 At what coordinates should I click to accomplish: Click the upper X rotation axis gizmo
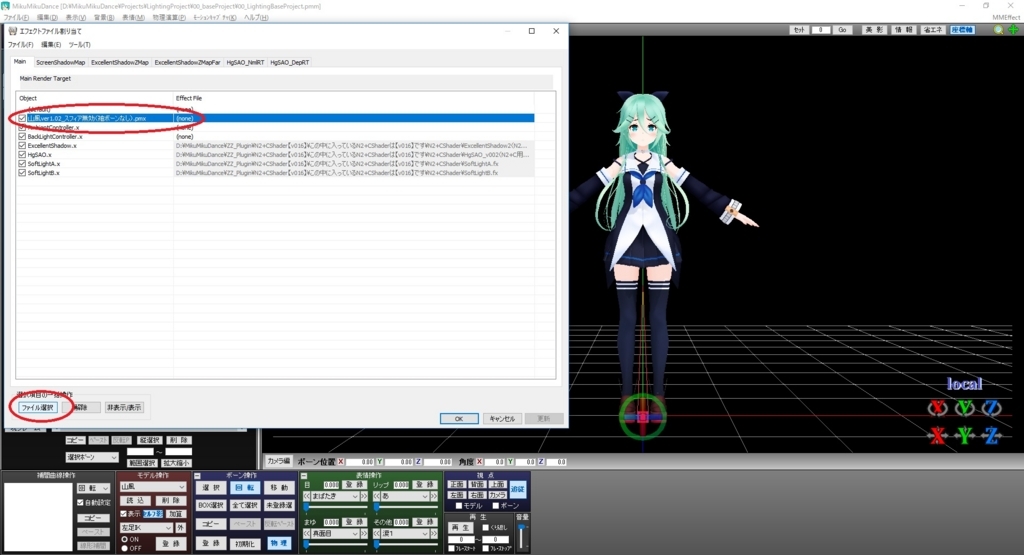(x=938, y=408)
